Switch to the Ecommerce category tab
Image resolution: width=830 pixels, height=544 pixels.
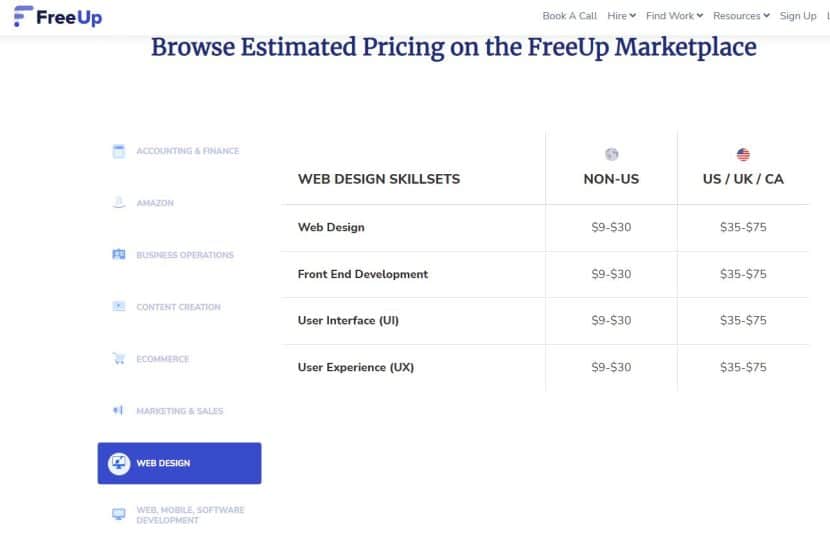[162, 359]
